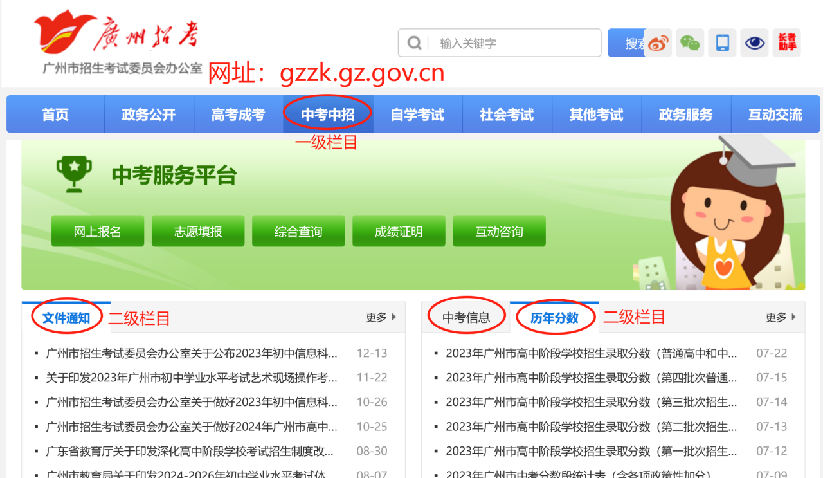
Task: Click the green 志愿填报 button
Action: (198, 231)
